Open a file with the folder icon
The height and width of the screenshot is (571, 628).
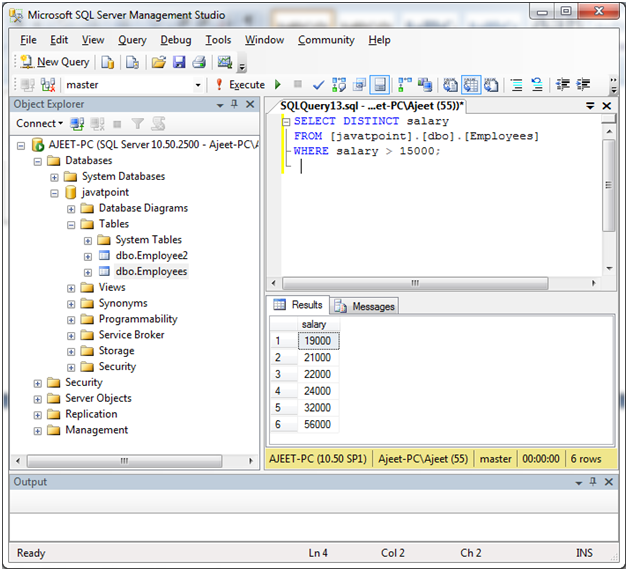pyautogui.click(x=159, y=62)
